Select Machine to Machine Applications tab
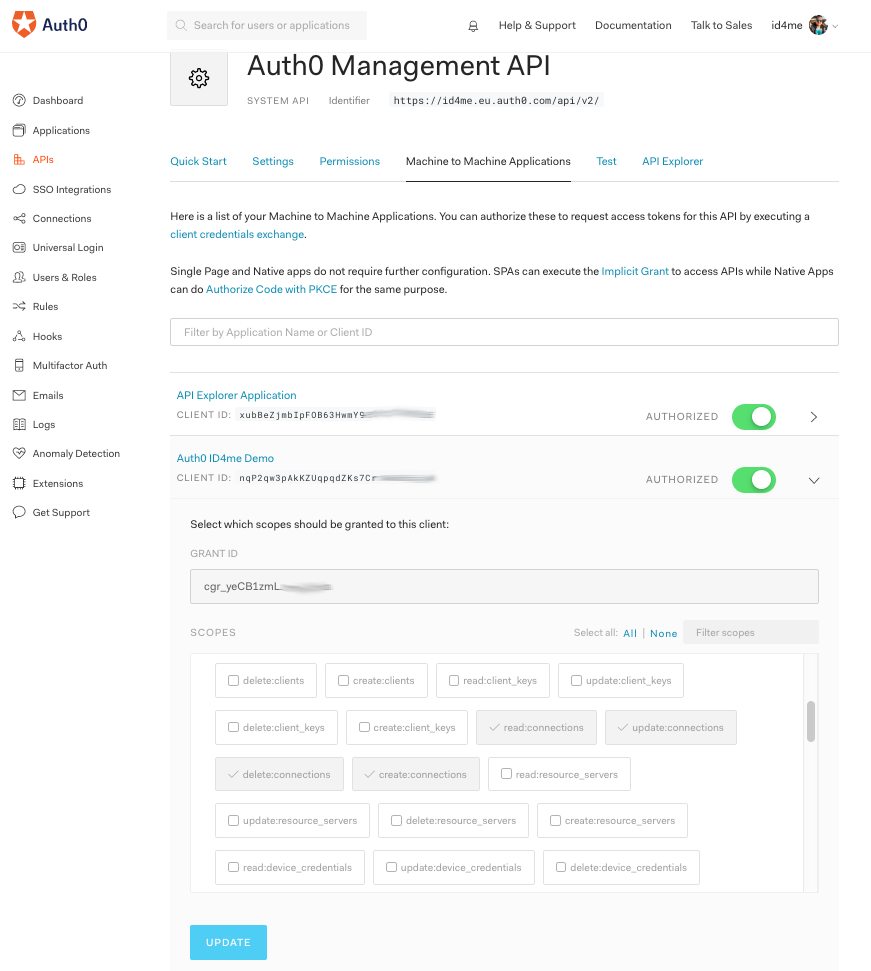871x971 pixels. coord(488,161)
